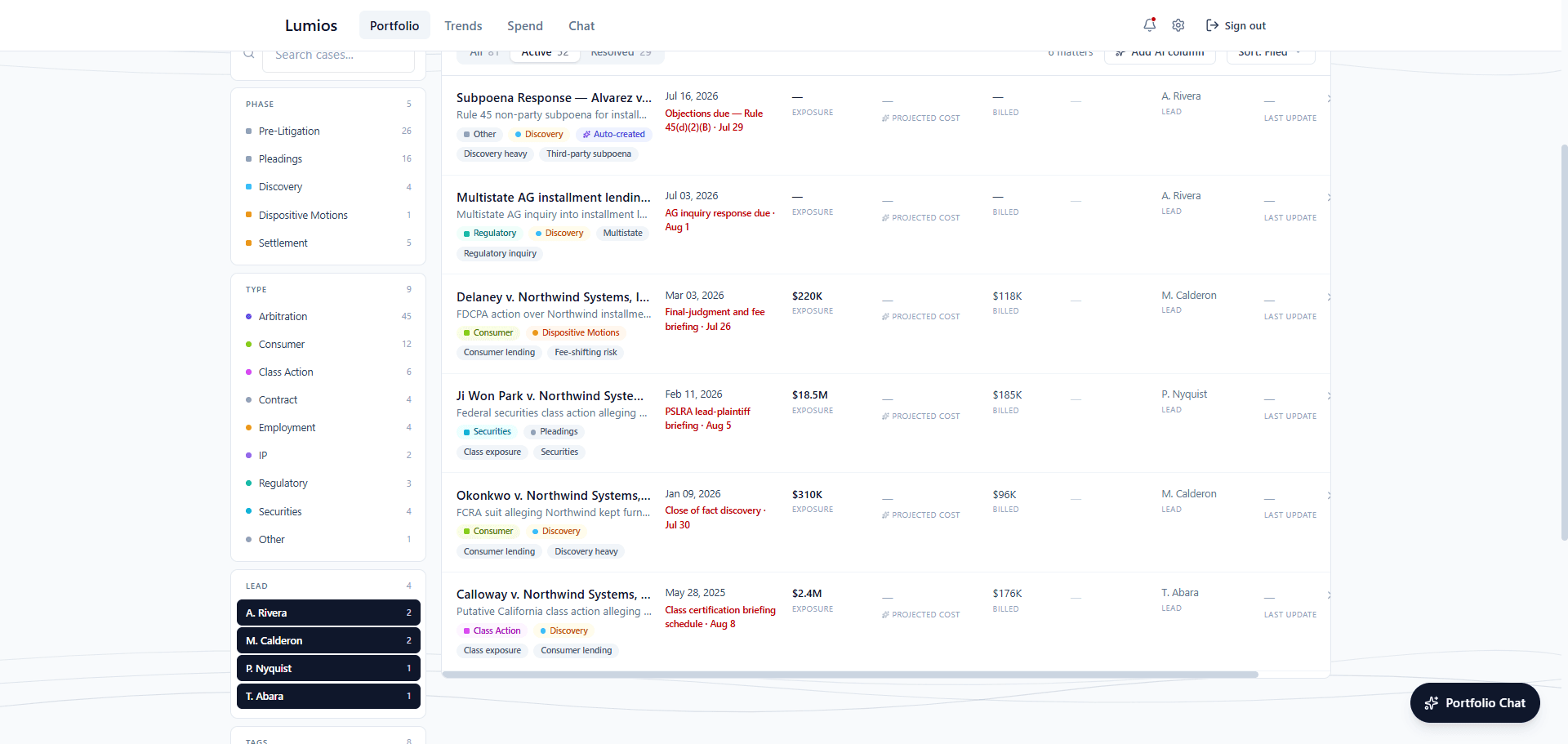Open the Calloway v. Northwind Systems case

[x=554, y=595]
